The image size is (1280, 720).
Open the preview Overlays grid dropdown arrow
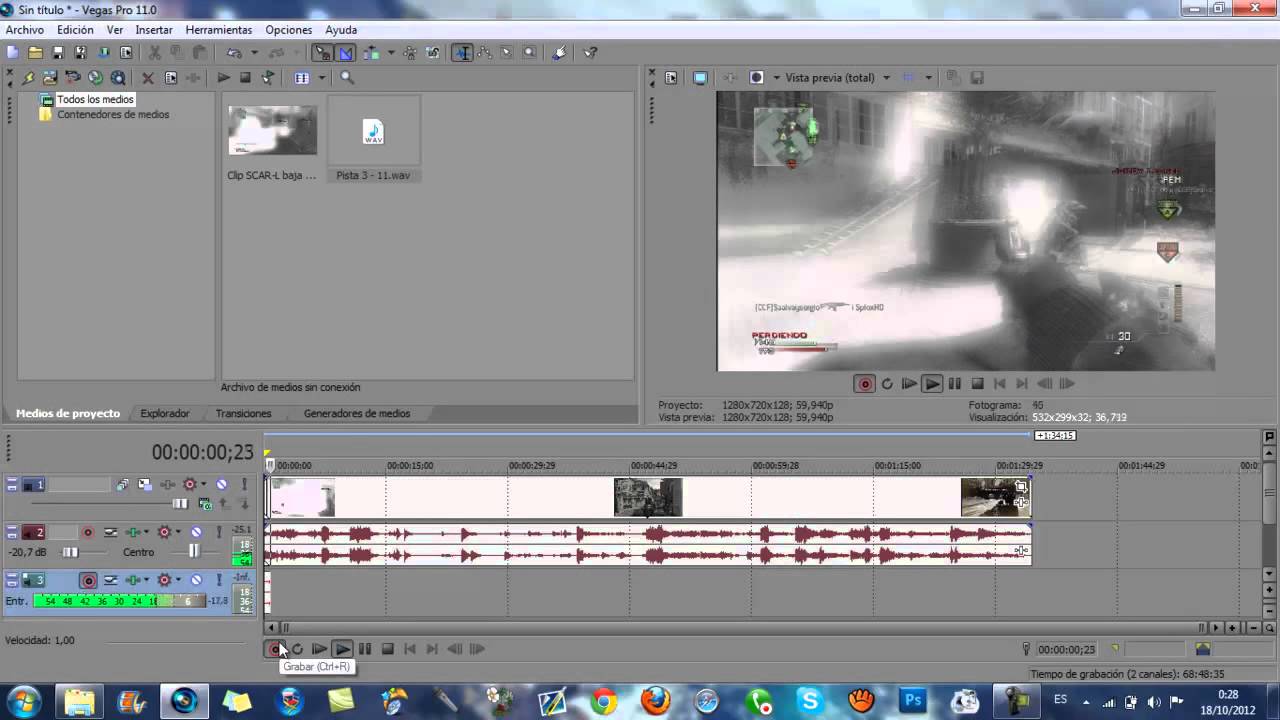(928, 77)
